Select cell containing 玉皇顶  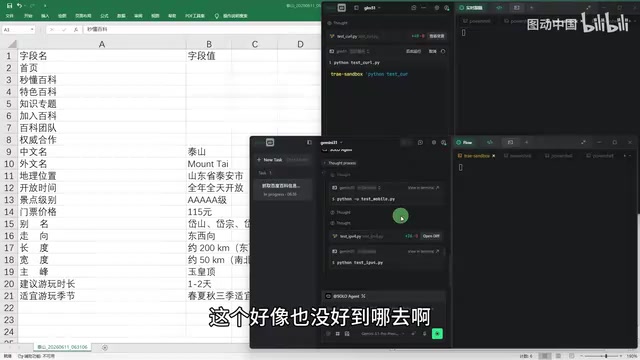tap(209, 272)
